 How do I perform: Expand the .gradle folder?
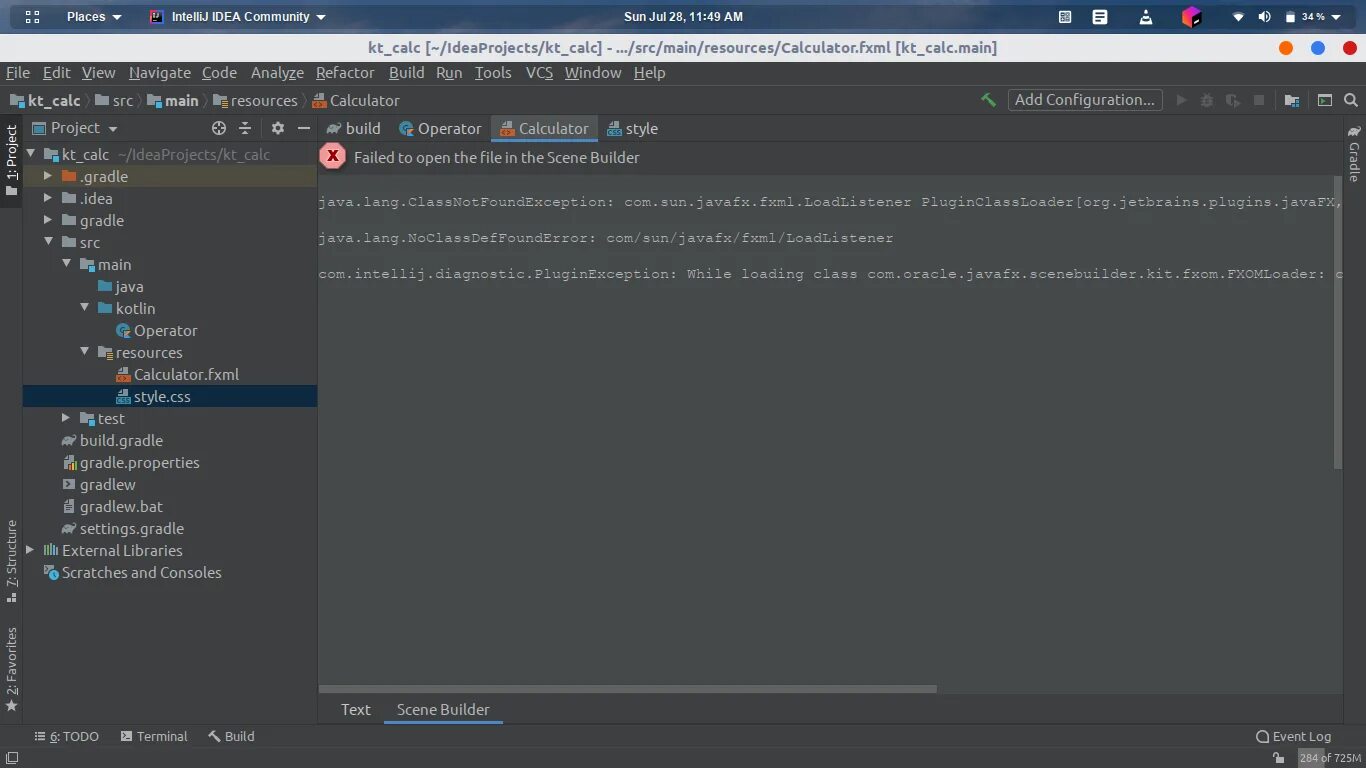coord(47,176)
